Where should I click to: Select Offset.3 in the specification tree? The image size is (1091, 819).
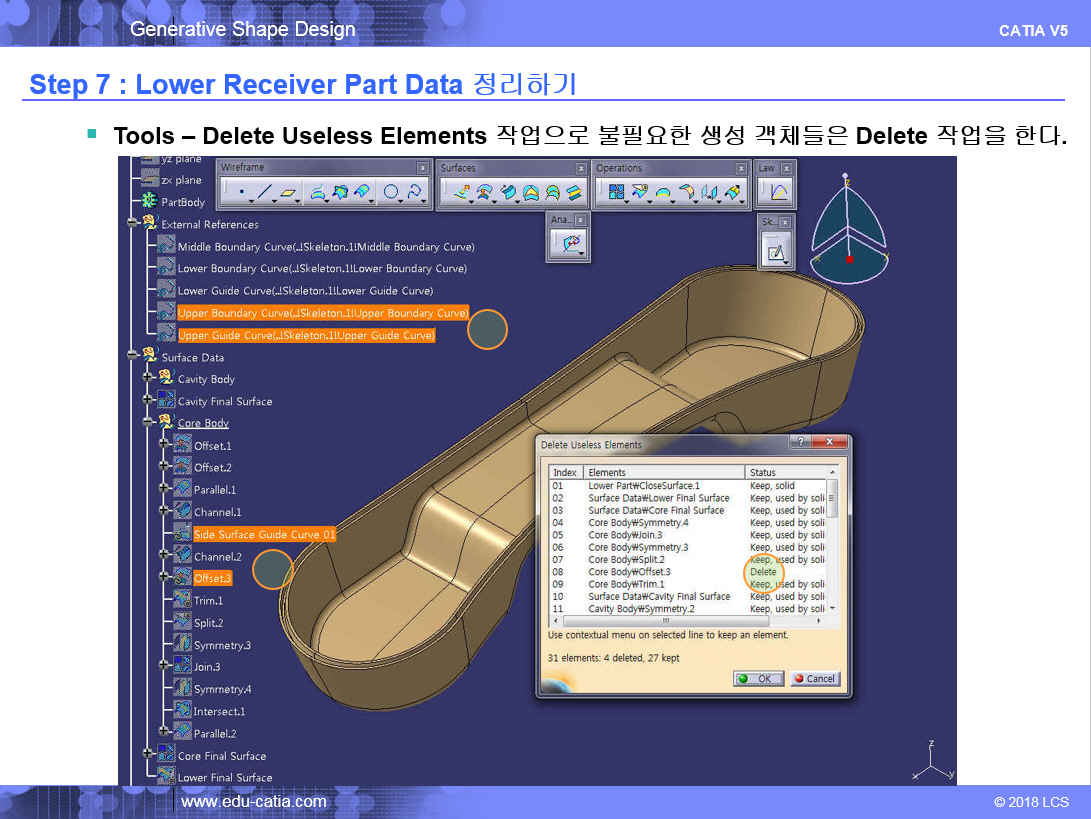click(x=212, y=578)
